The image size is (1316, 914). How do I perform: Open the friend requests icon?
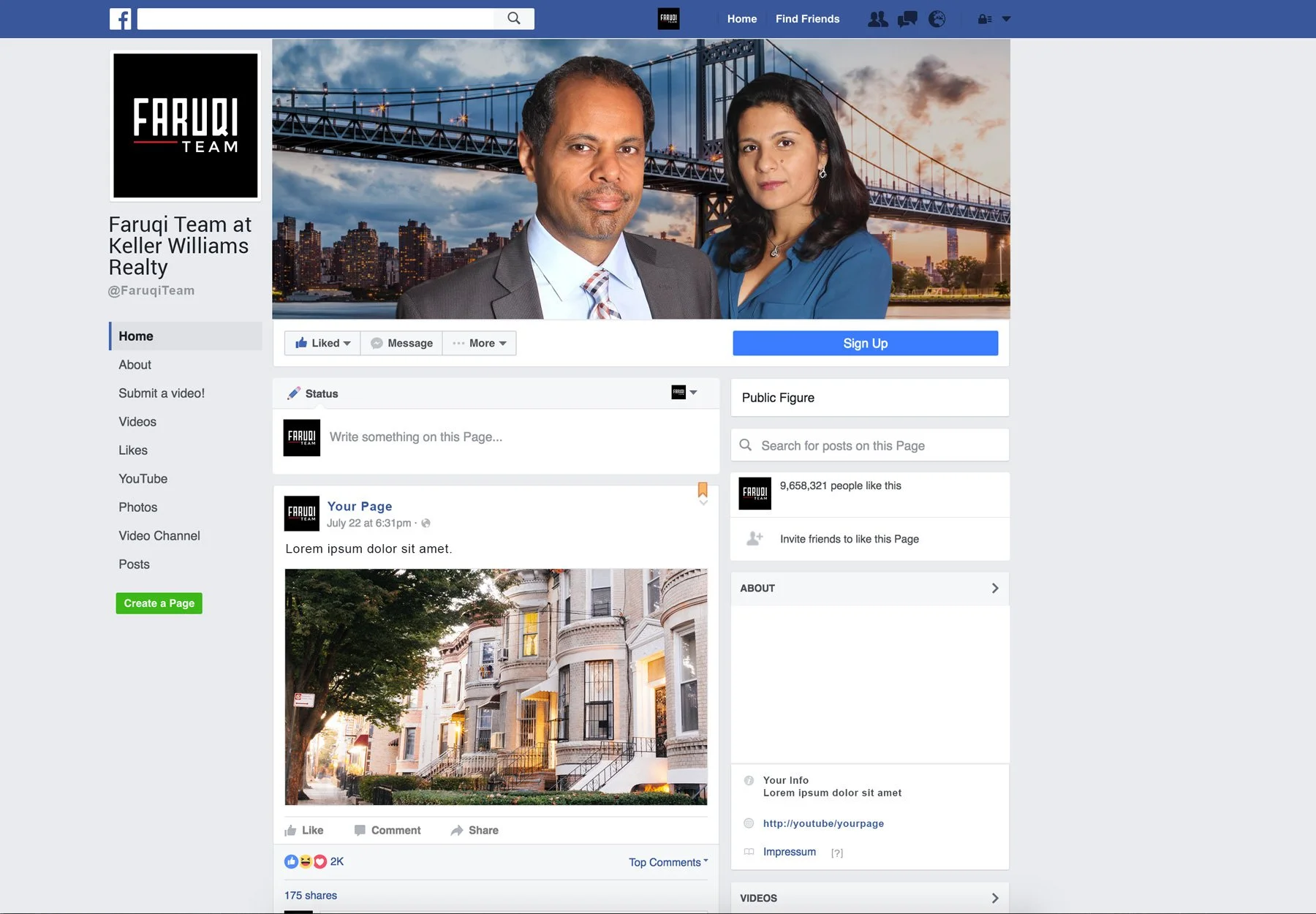[x=877, y=19]
